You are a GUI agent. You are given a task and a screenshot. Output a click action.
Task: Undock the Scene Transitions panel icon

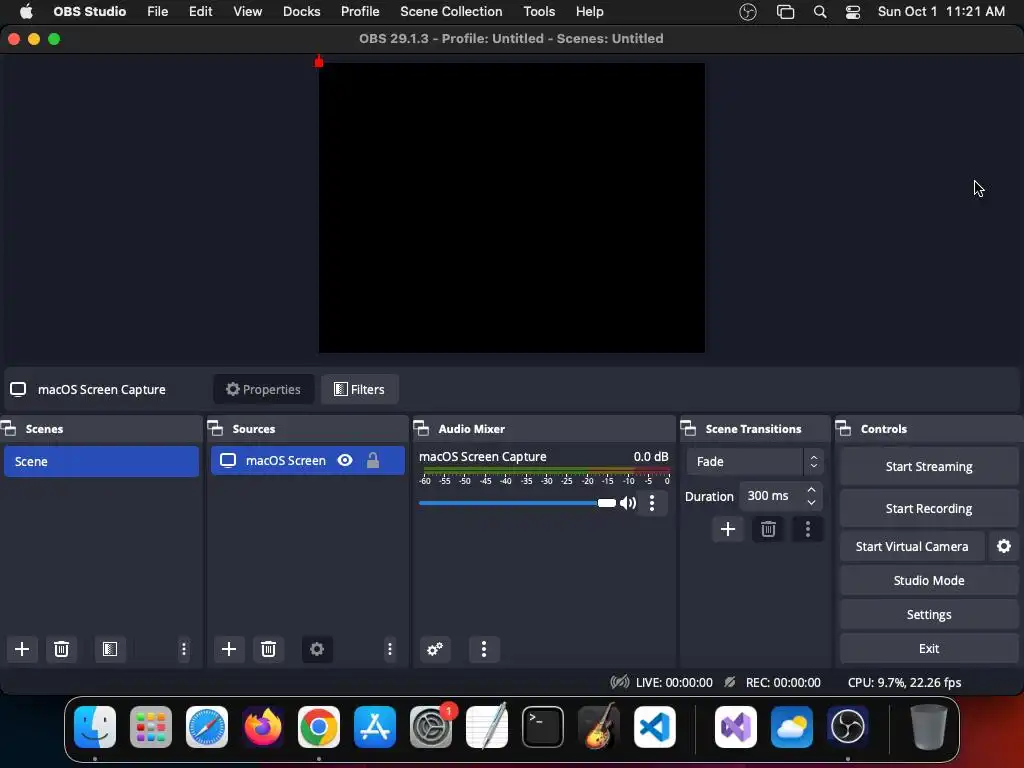(x=688, y=428)
